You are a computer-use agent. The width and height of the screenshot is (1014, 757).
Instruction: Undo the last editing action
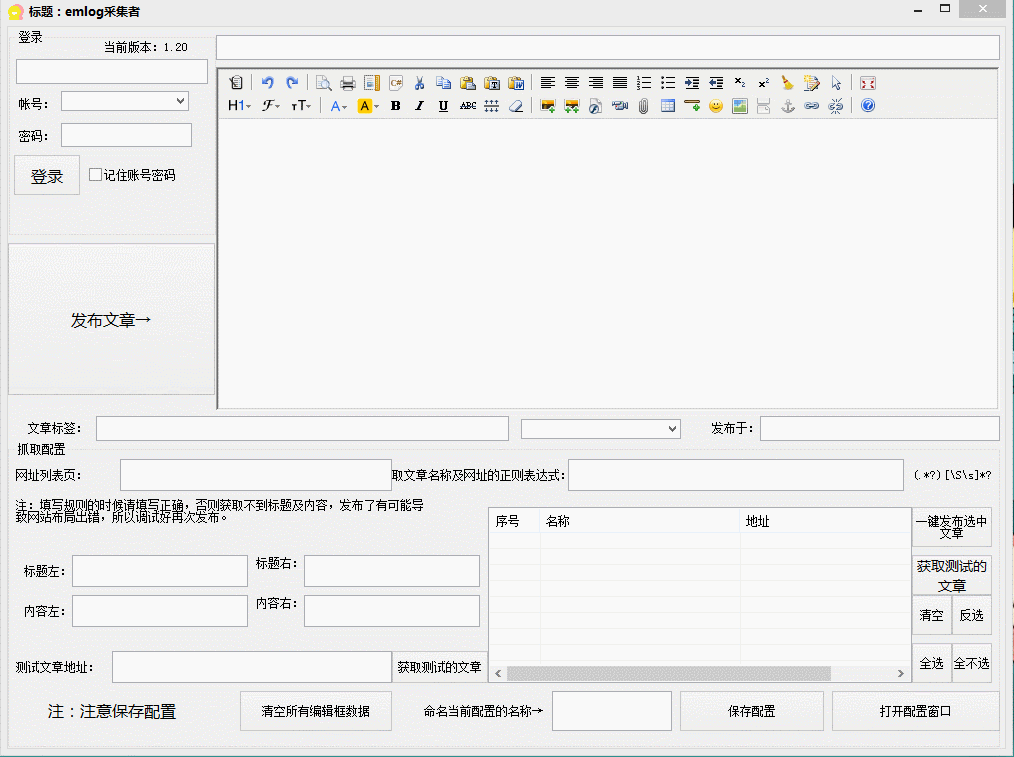coord(266,84)
